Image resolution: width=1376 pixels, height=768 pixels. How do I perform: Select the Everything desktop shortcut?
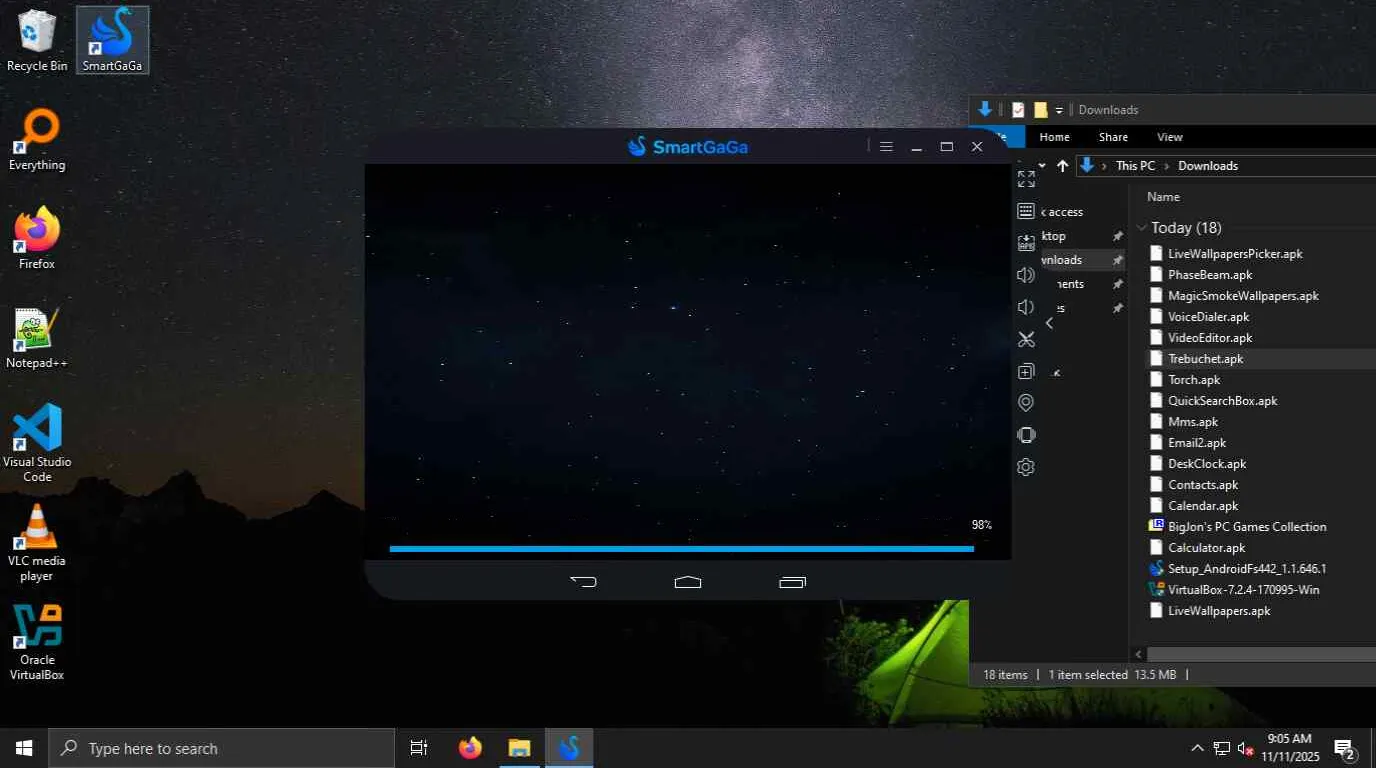pyautogui.click(x=37, y=141)
